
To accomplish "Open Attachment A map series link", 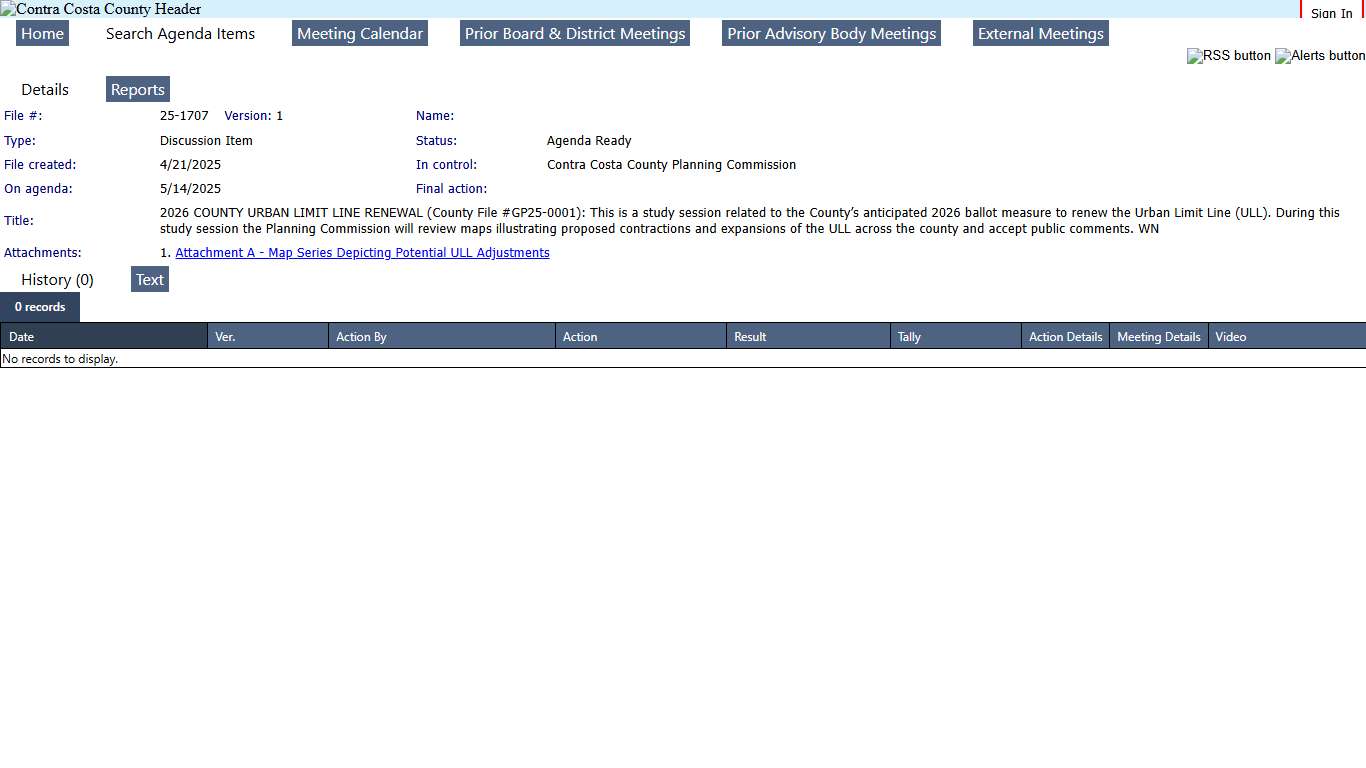I will (x=362, y=253).
